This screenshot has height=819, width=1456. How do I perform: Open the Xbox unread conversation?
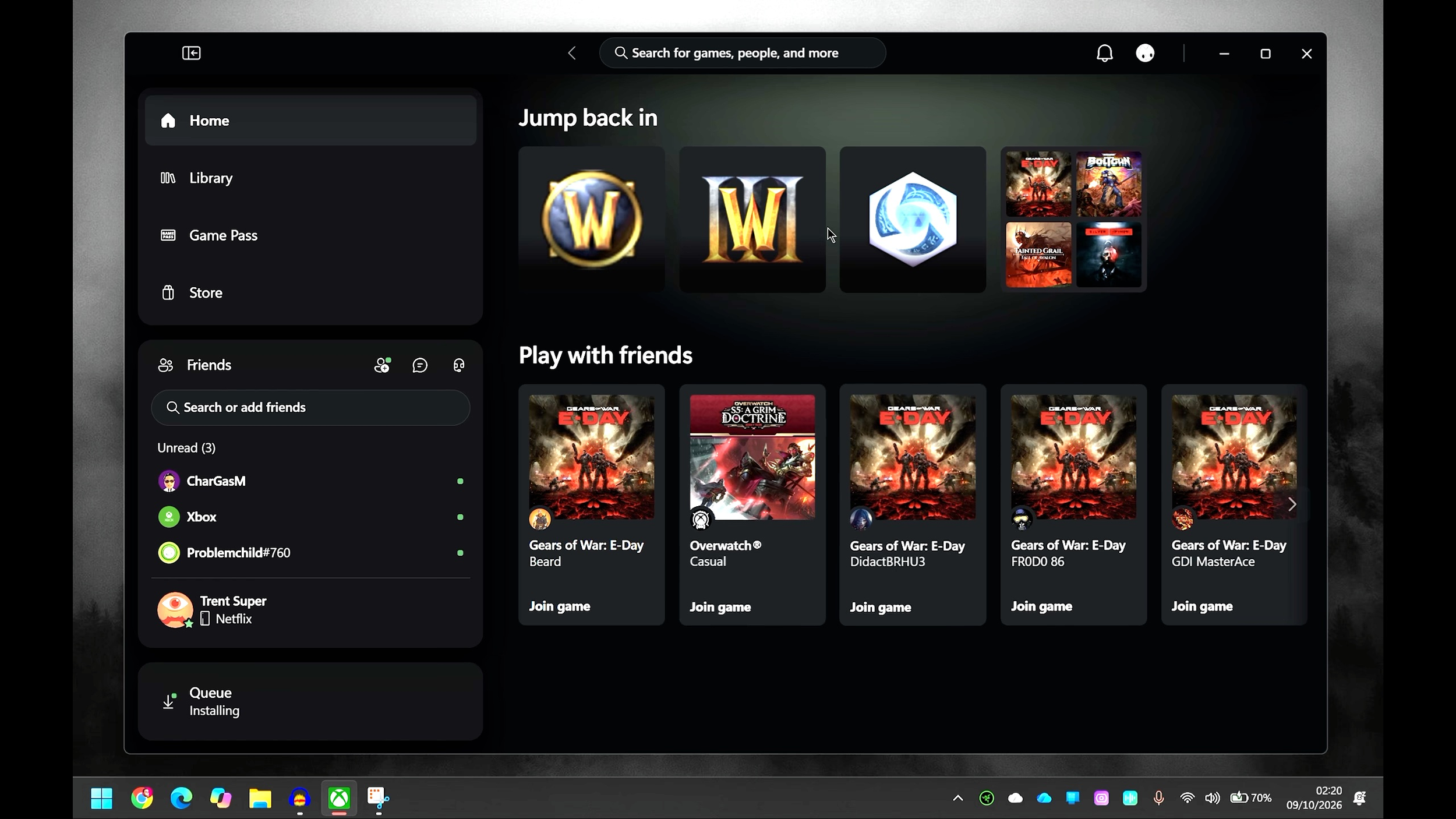pos(310,517)
